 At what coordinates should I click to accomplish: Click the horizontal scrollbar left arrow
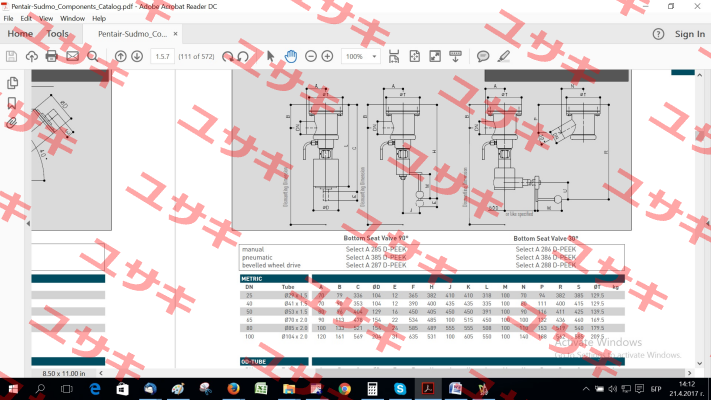click(101, 373)
